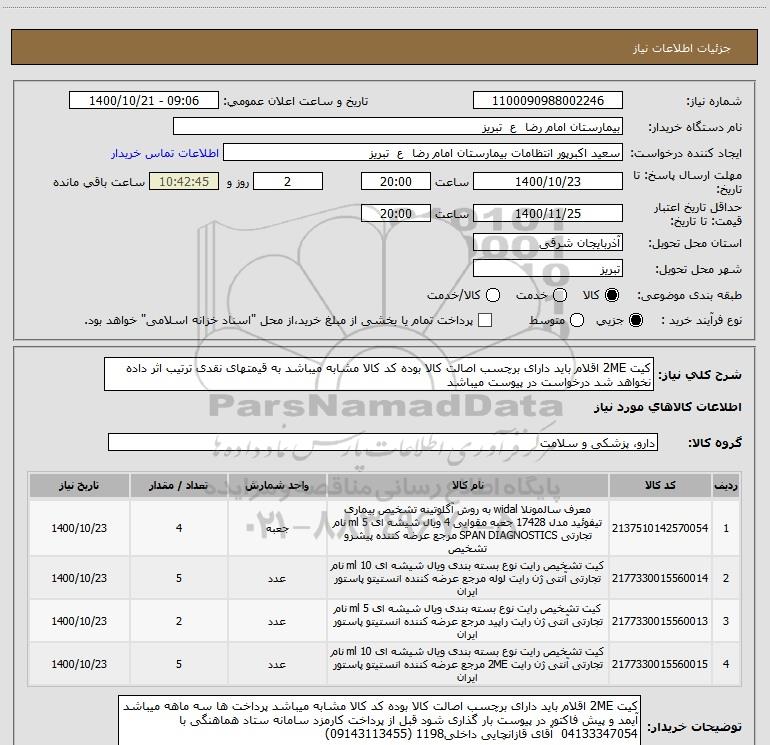
Task: Click the response deadline hour 20:00 field
Action: click(x=396, y=181)
